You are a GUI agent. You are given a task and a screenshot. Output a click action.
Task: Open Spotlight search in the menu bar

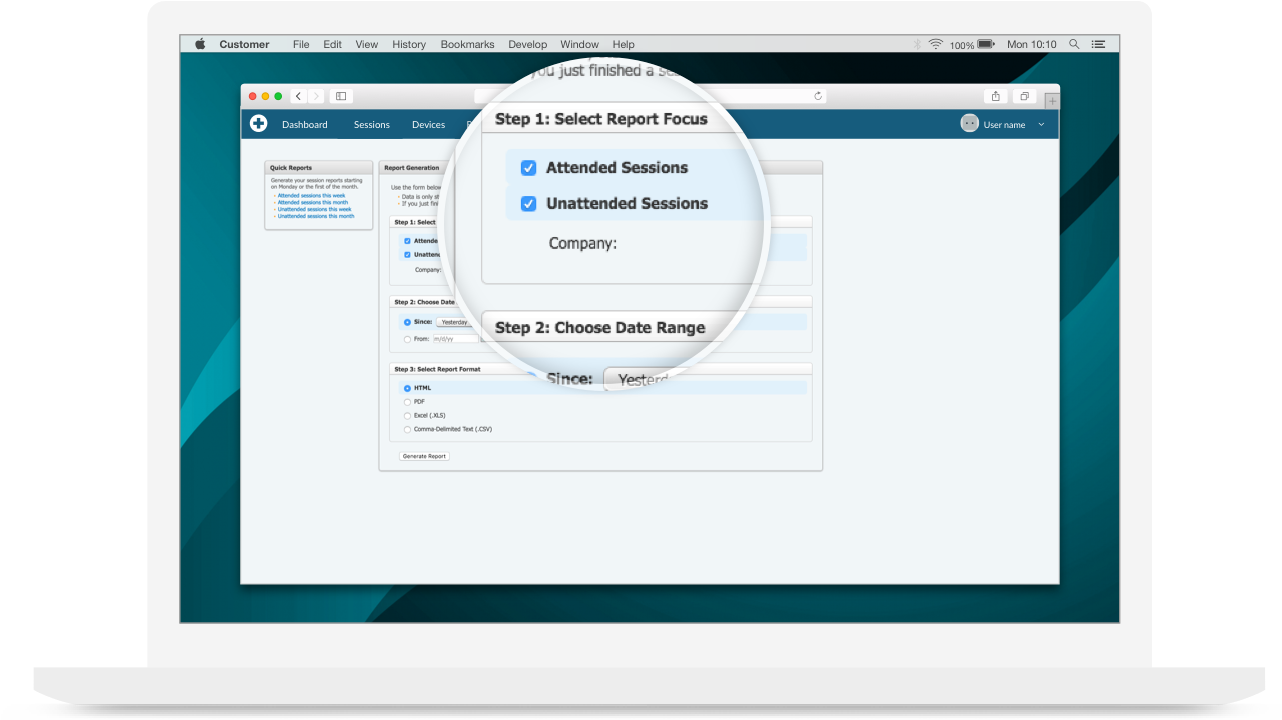(x=1074, y=44)
